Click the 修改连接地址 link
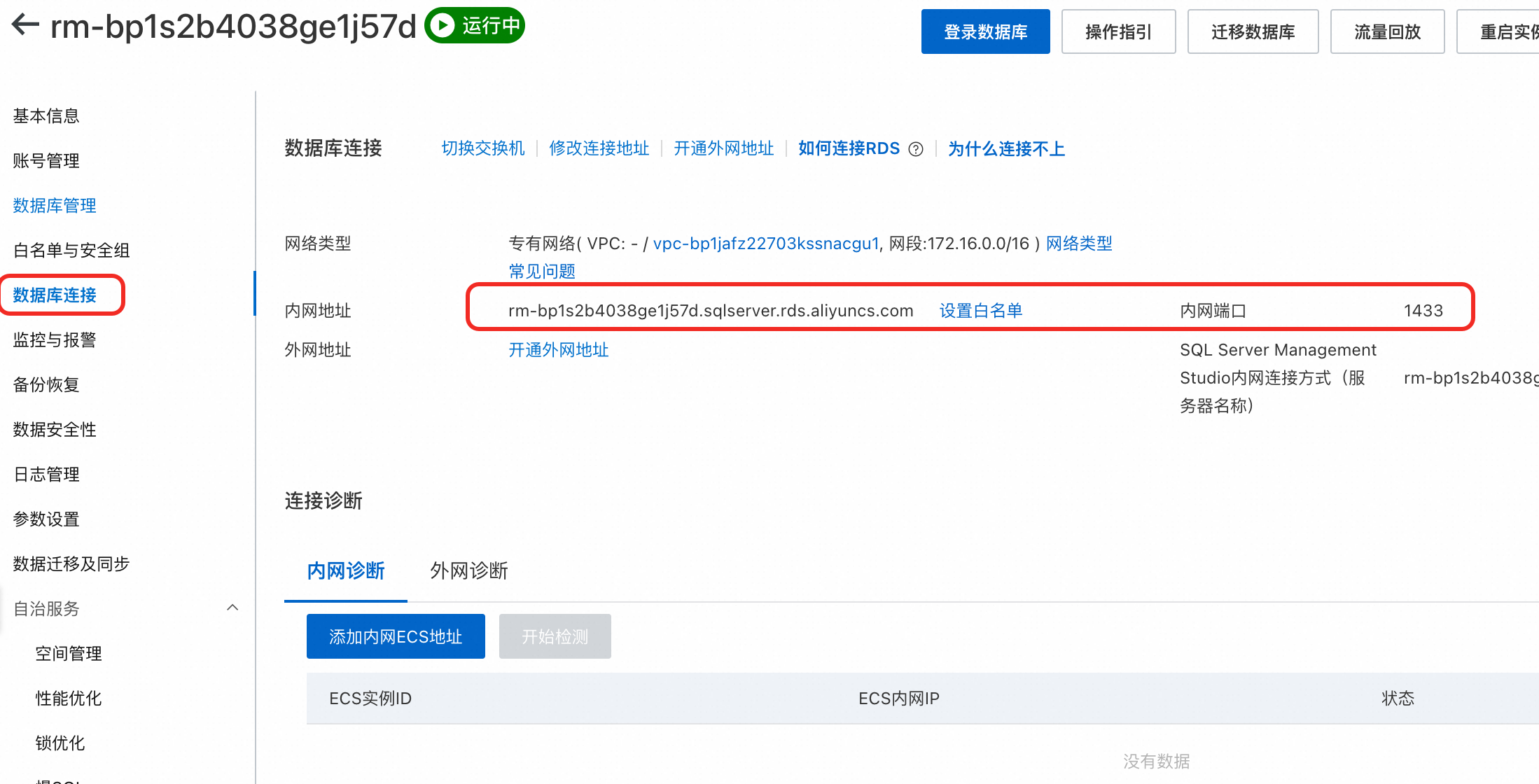Screen dimensions: 1539x784 [x=599, y=148]
